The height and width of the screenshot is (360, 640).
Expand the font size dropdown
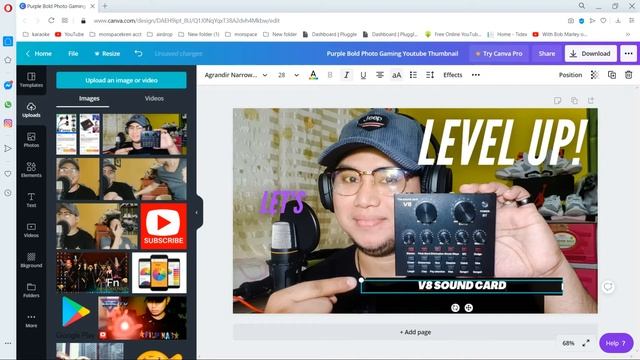coord(296,75)
